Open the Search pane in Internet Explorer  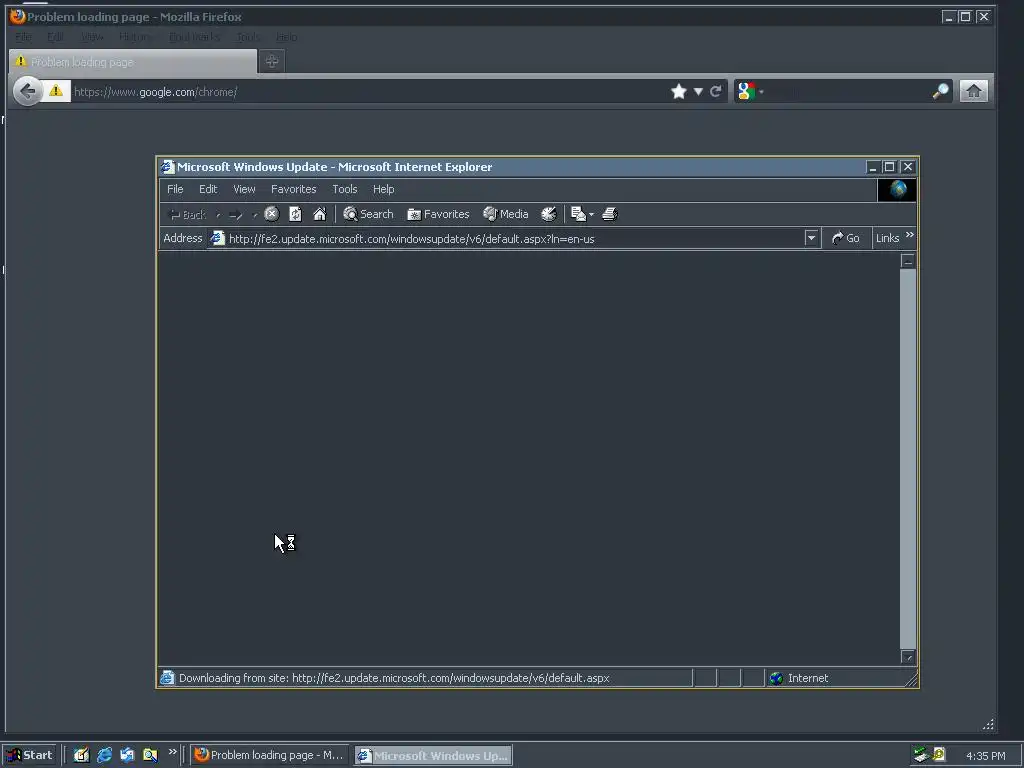click(368, 214)
